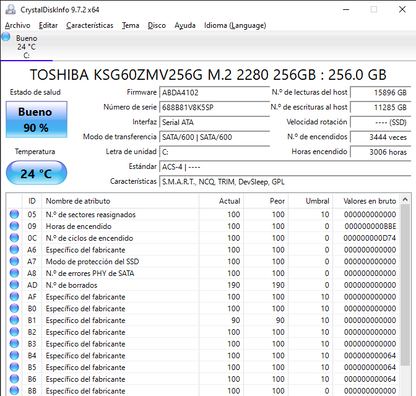Click the Estado de salud label
The image size is (416, 396).
click(35, 92)
